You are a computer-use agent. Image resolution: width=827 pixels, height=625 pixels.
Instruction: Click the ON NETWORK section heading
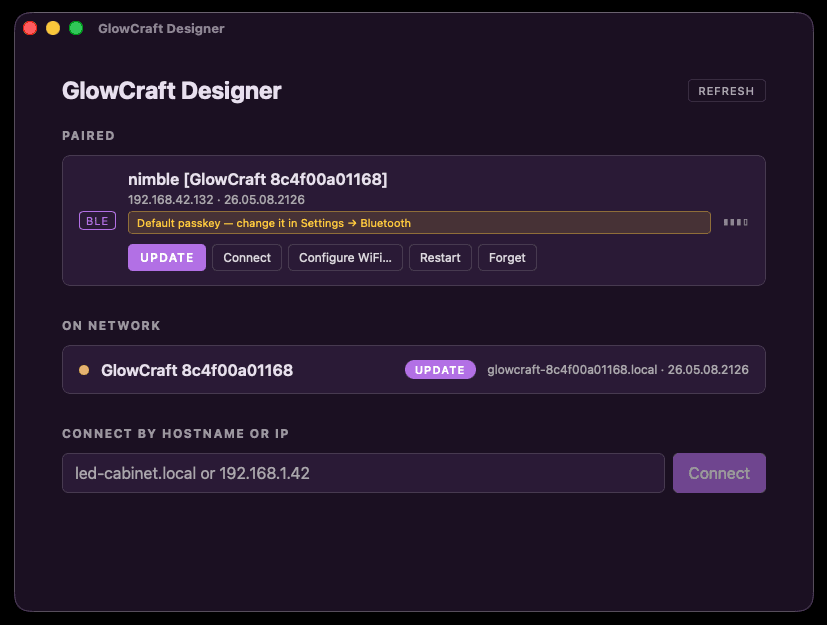tap(111, 325)
